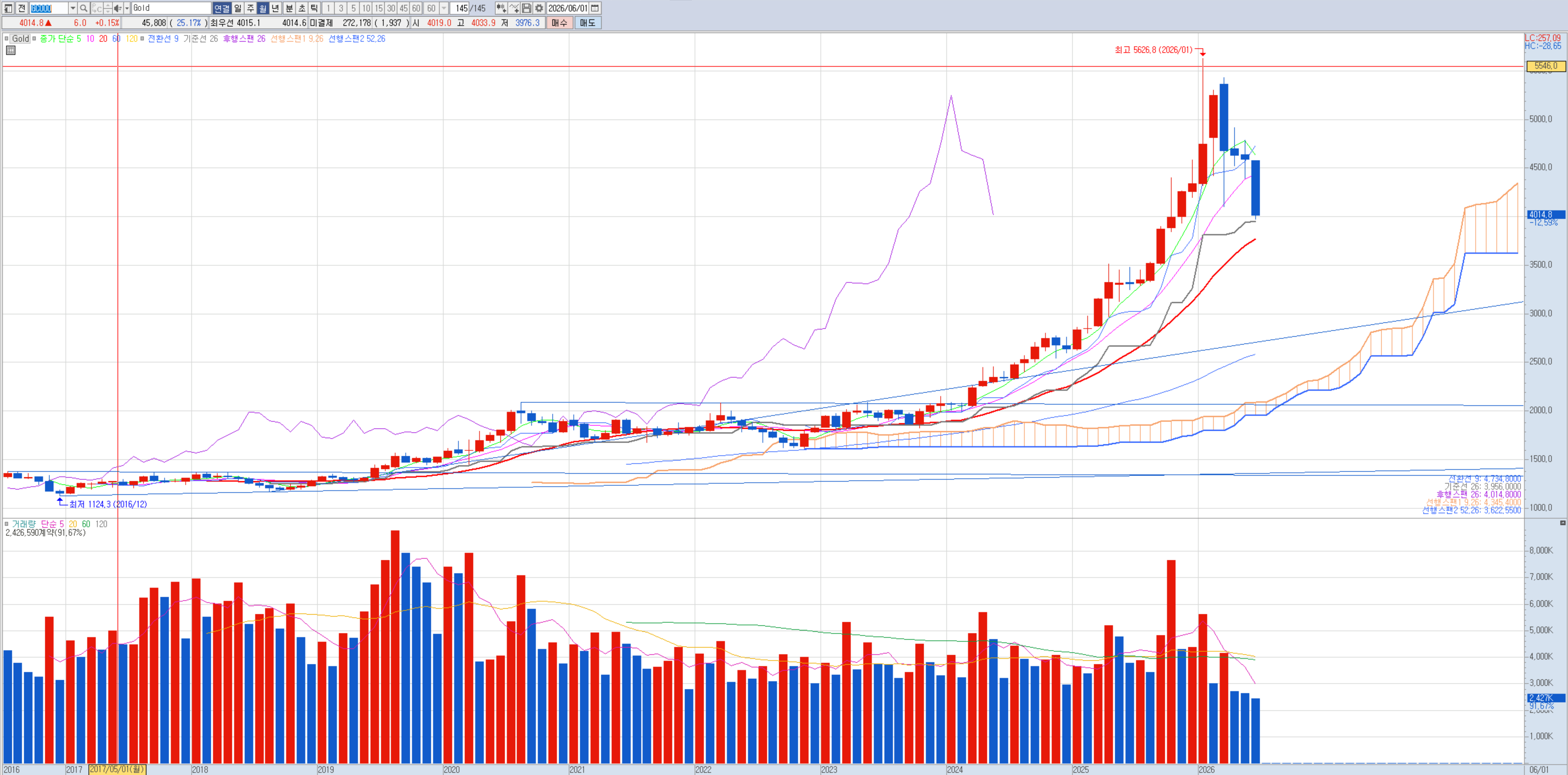
Task: Click the Gold legend label button
Action: (21, 38)
